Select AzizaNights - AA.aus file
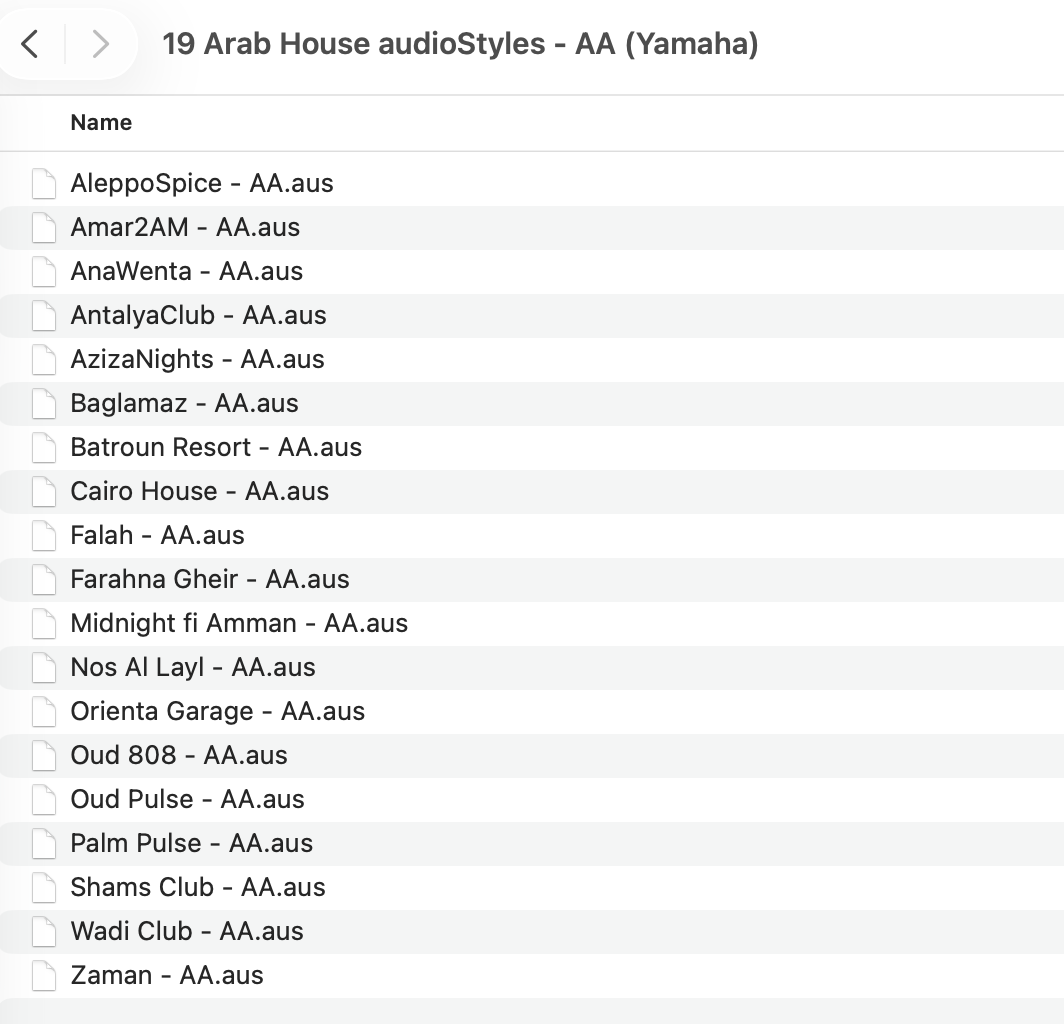Screen dimensions: 1064x1024 point(197,360)
